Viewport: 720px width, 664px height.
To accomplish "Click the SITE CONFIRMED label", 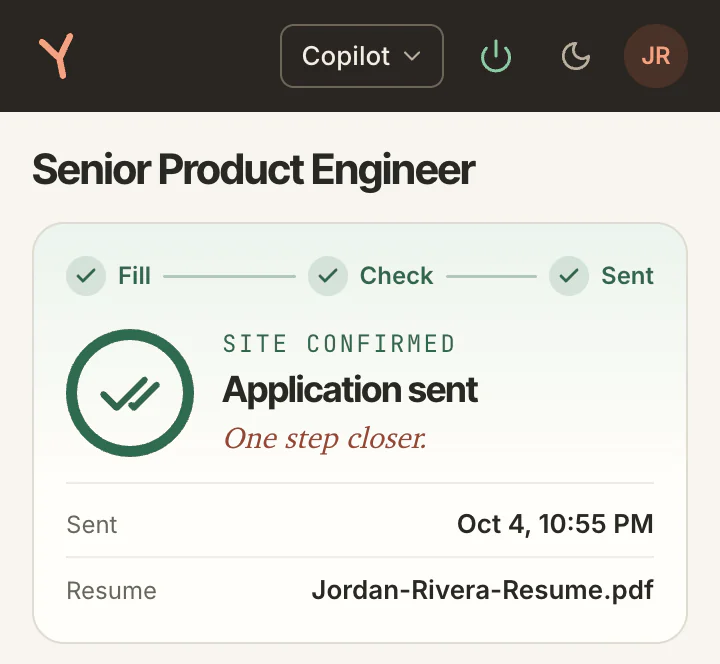I will point(339,344).
